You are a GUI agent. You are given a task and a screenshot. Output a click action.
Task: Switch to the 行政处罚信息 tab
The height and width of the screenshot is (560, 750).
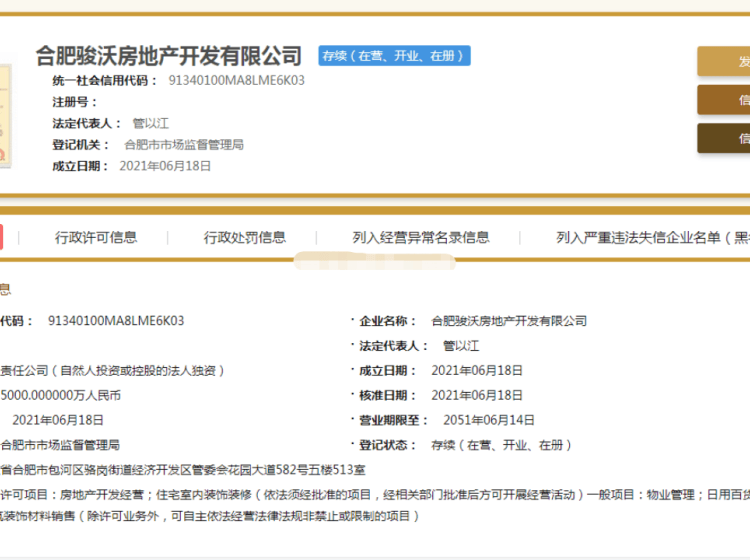pyautogui.click(x=245, y=237)
